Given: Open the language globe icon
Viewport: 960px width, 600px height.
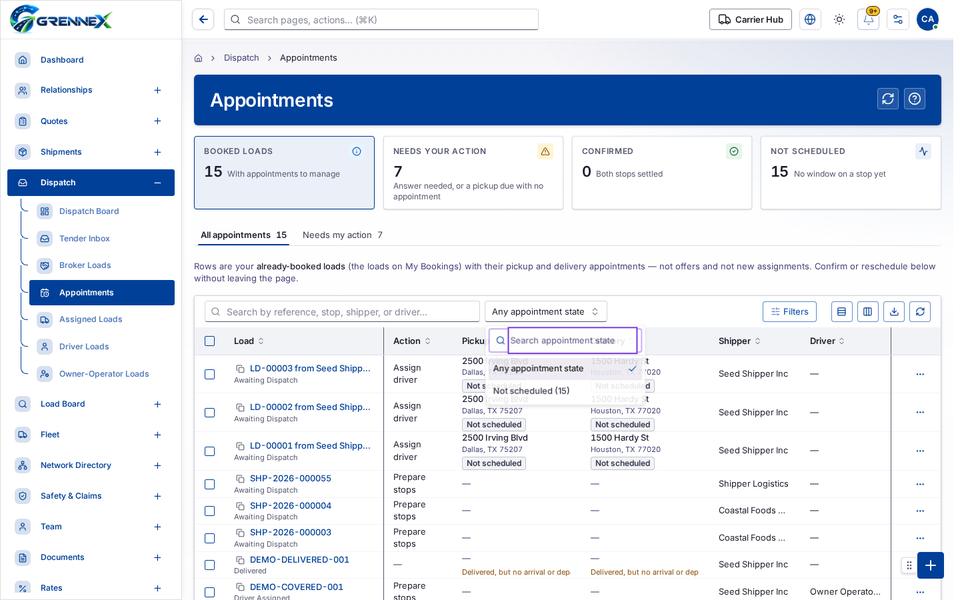Looking at the screenshot, I should point(810,20).
